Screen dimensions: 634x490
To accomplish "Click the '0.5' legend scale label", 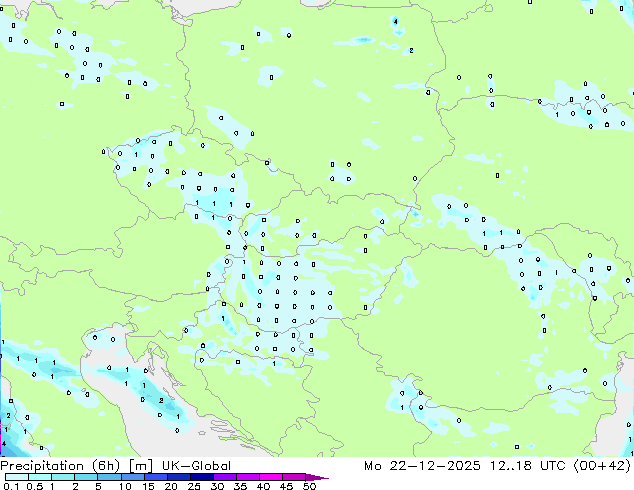I will [x=35, y=486].
